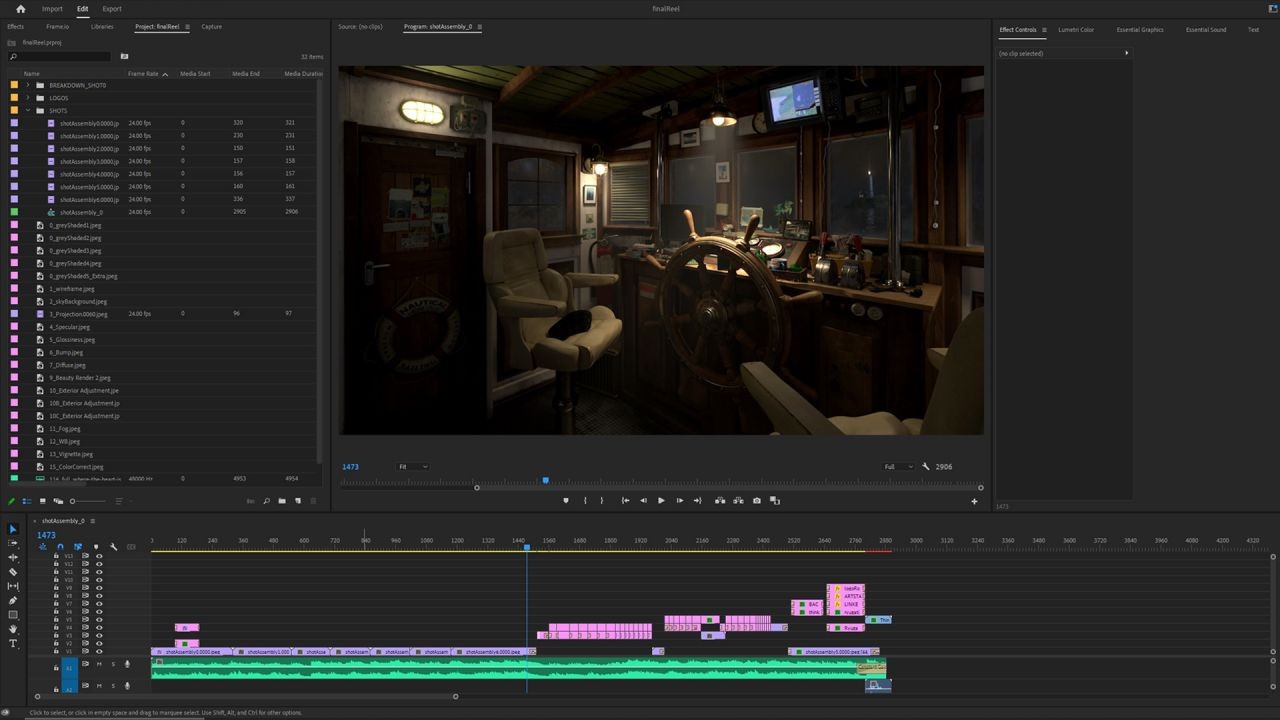The height and width of the screenshot is (720, 1280).
Task: Mute audio track A1
Action: (x=99, y=664)
